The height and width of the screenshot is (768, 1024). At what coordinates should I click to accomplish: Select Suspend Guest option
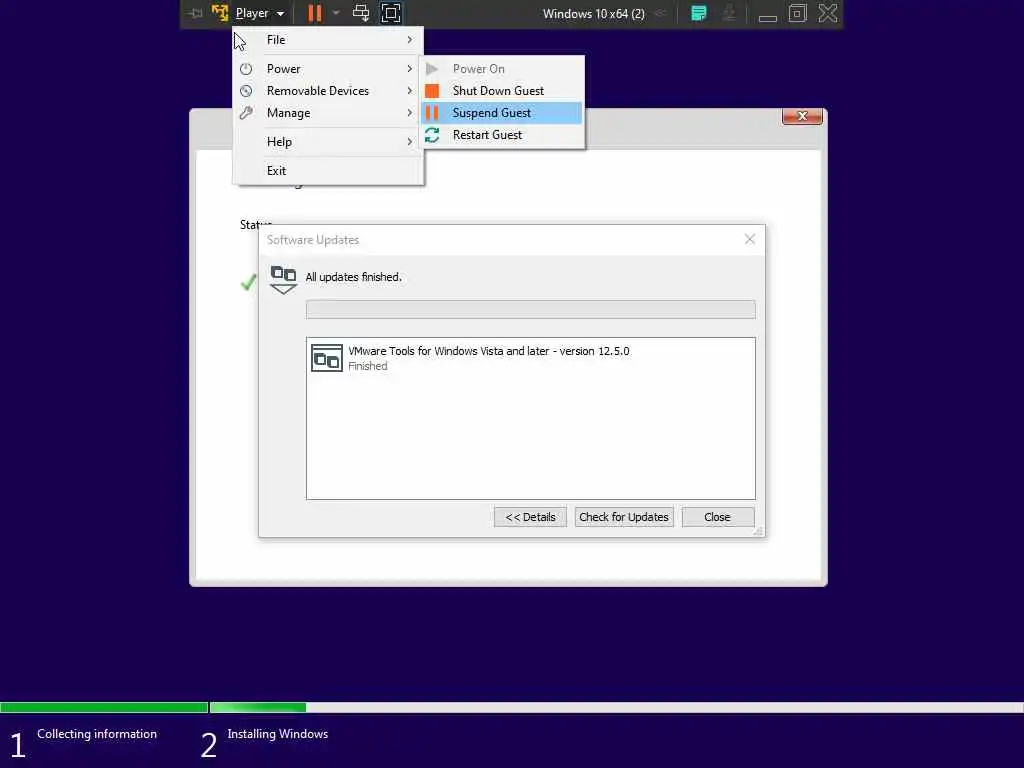click(x=502, y=113)
